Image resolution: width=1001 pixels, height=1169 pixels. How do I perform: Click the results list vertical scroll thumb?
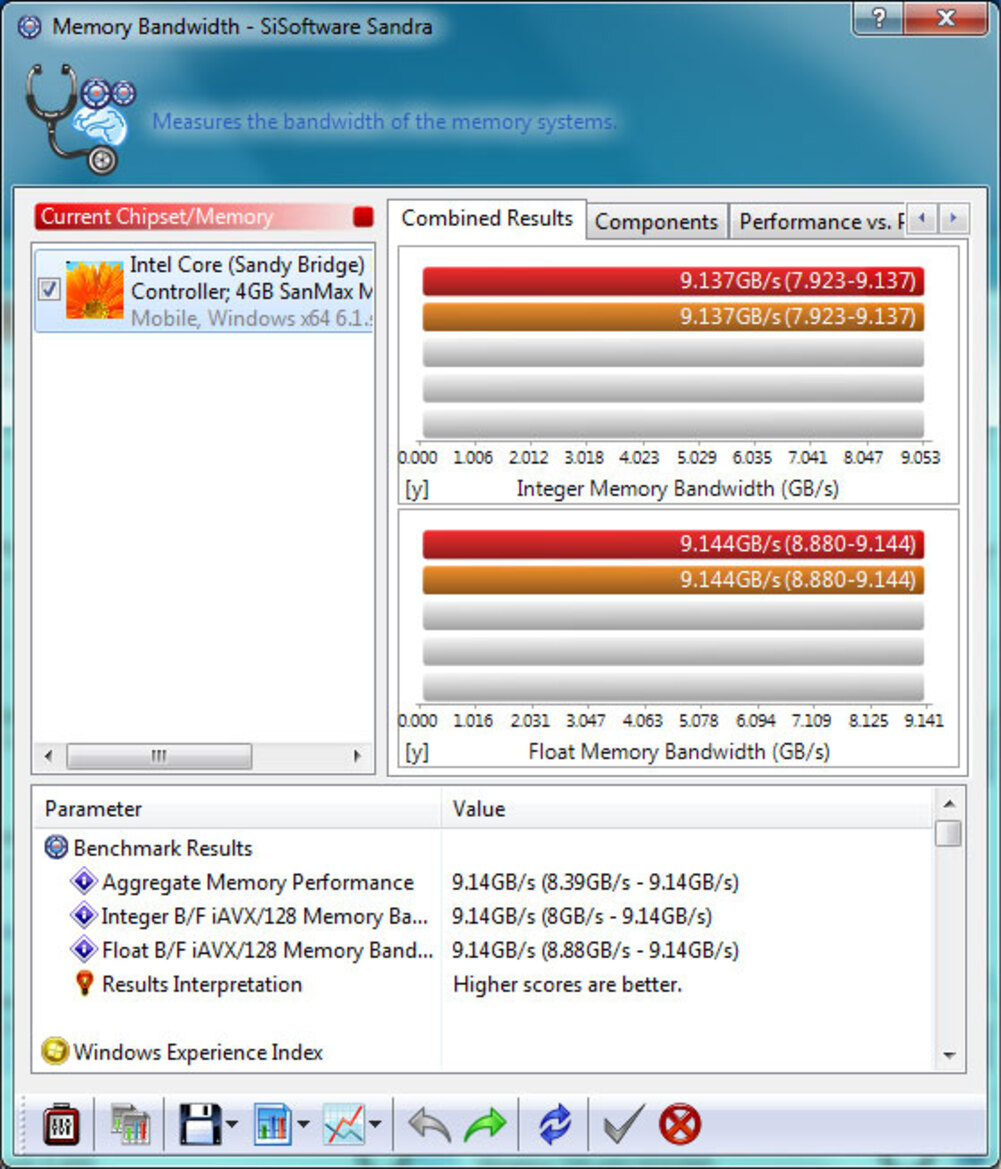click(x=949, y=833)
